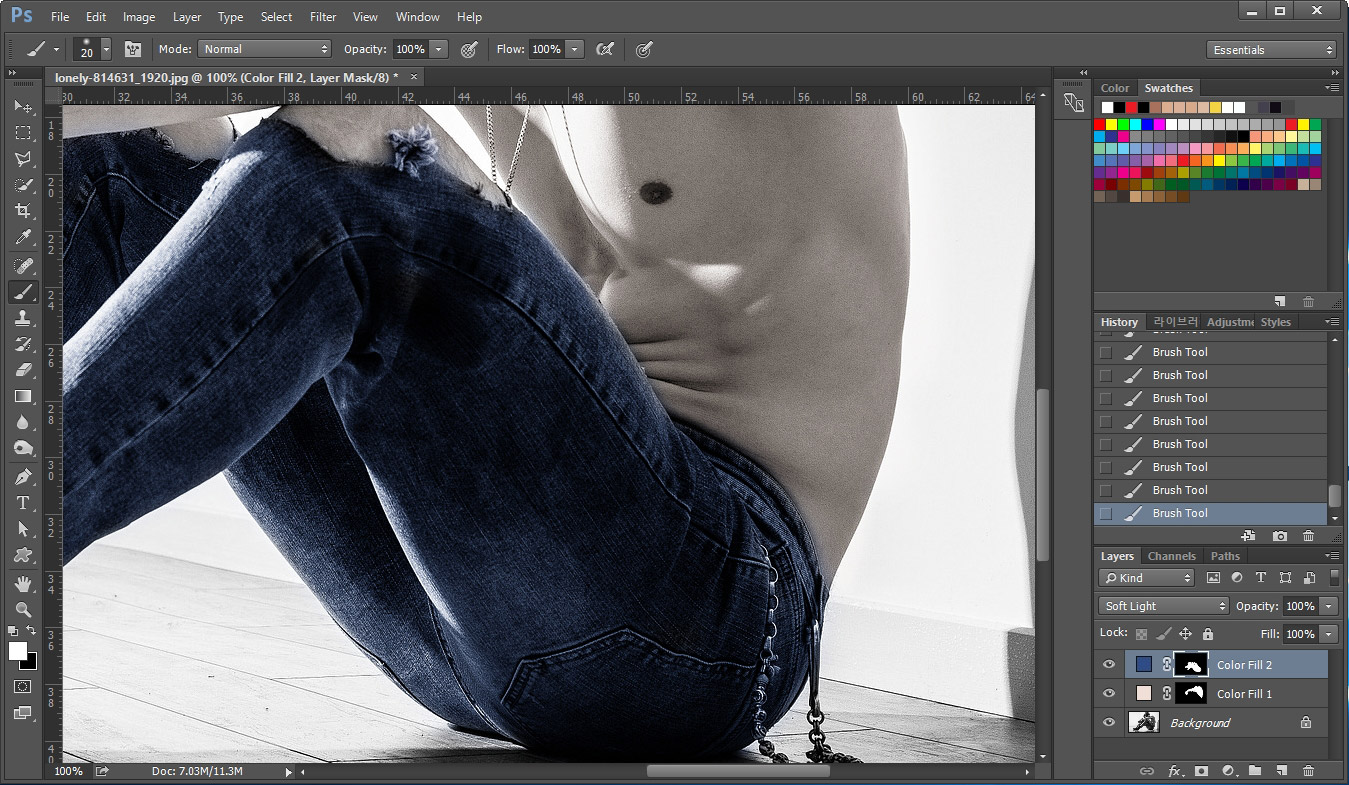This screenshot has width=1349, height=785.
Task: Select the Custom Shape tool
Action: pyautogui.click(x=23, y=555)
